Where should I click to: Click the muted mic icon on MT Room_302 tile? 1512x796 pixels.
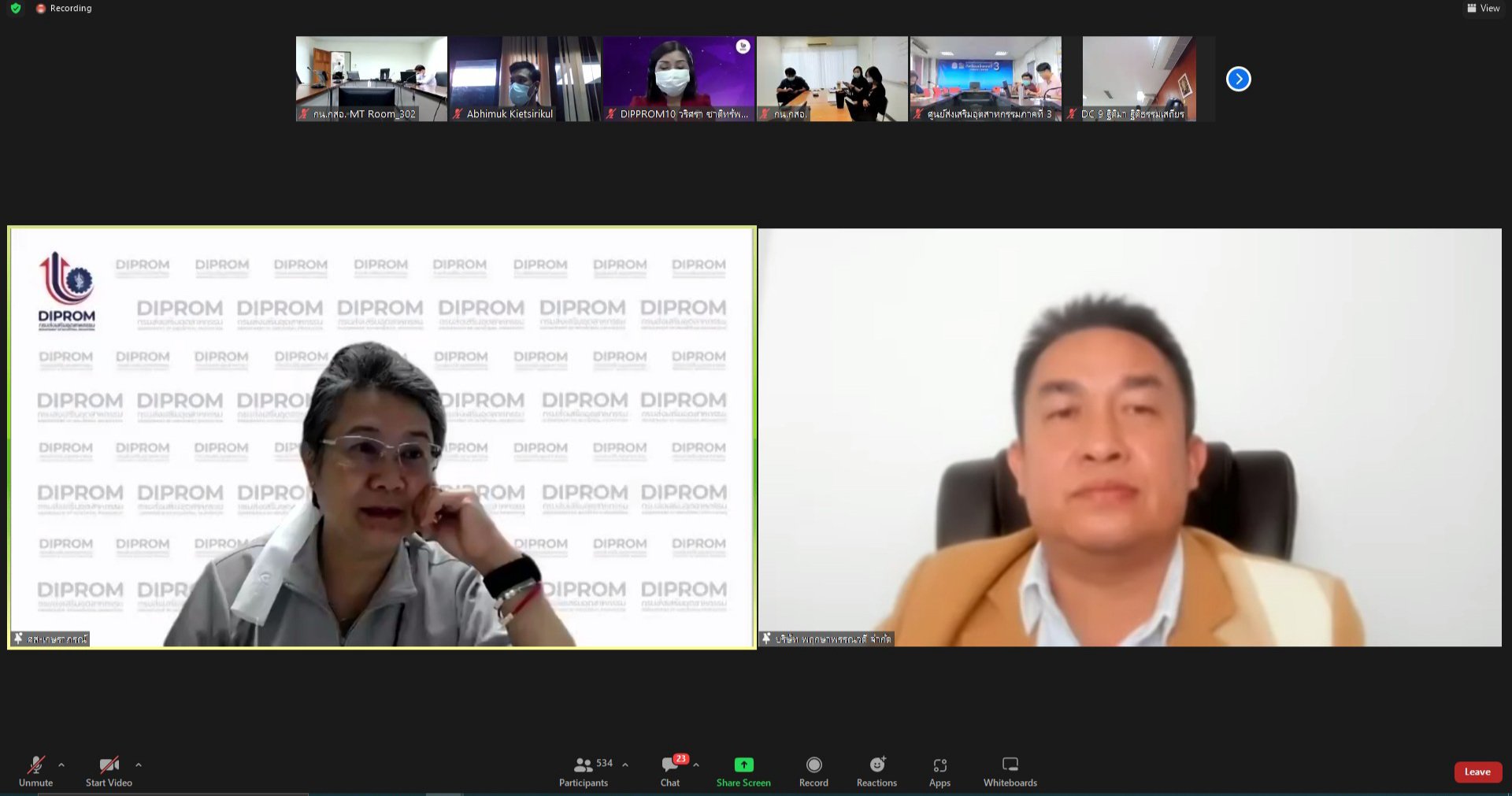pyautogui.click(x=304, y=114)
